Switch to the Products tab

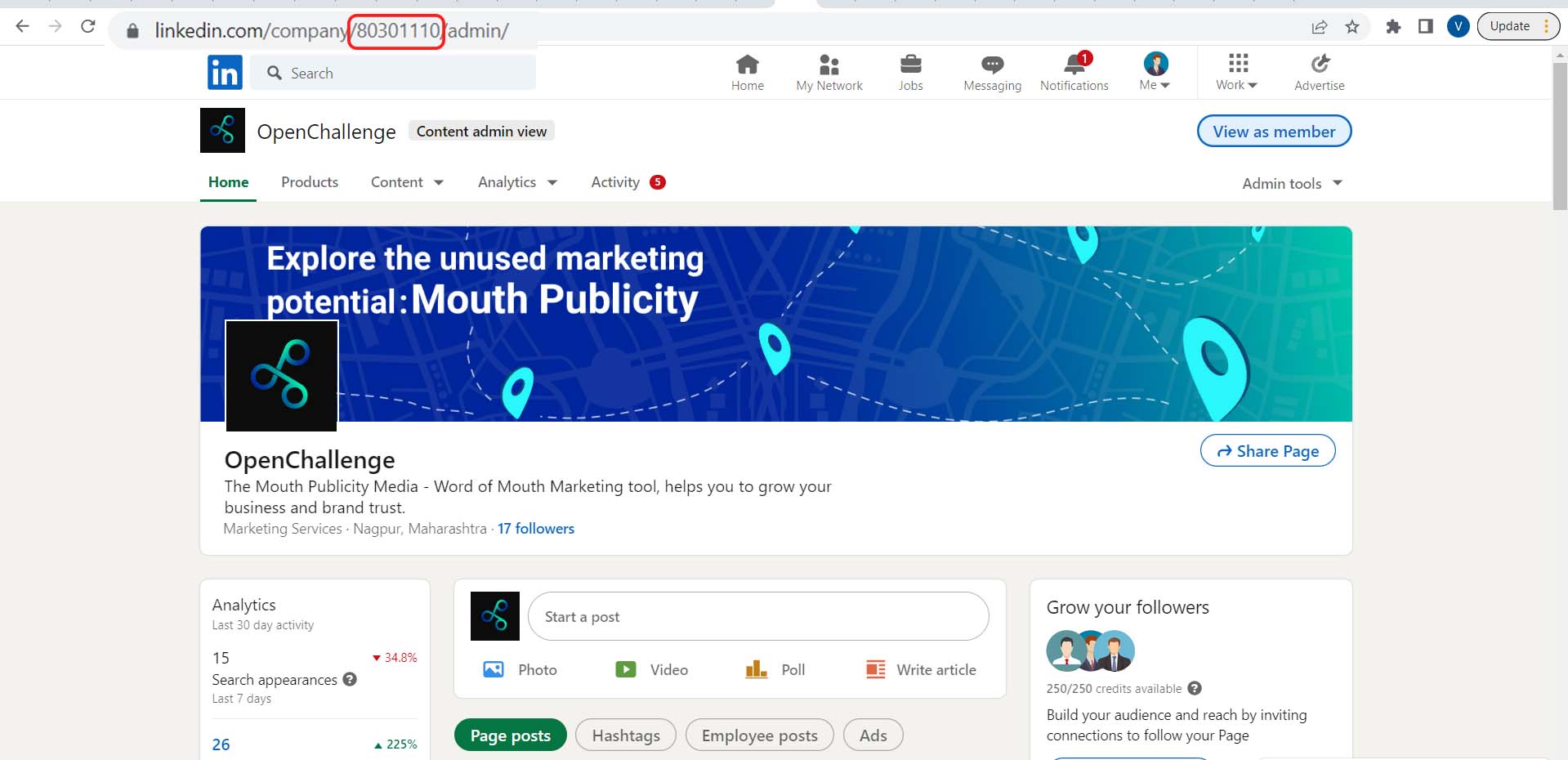click(310, 181)
